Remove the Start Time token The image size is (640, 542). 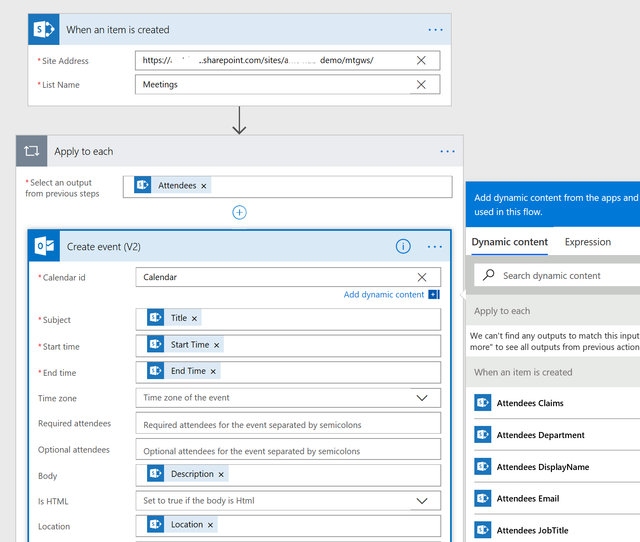216,345
